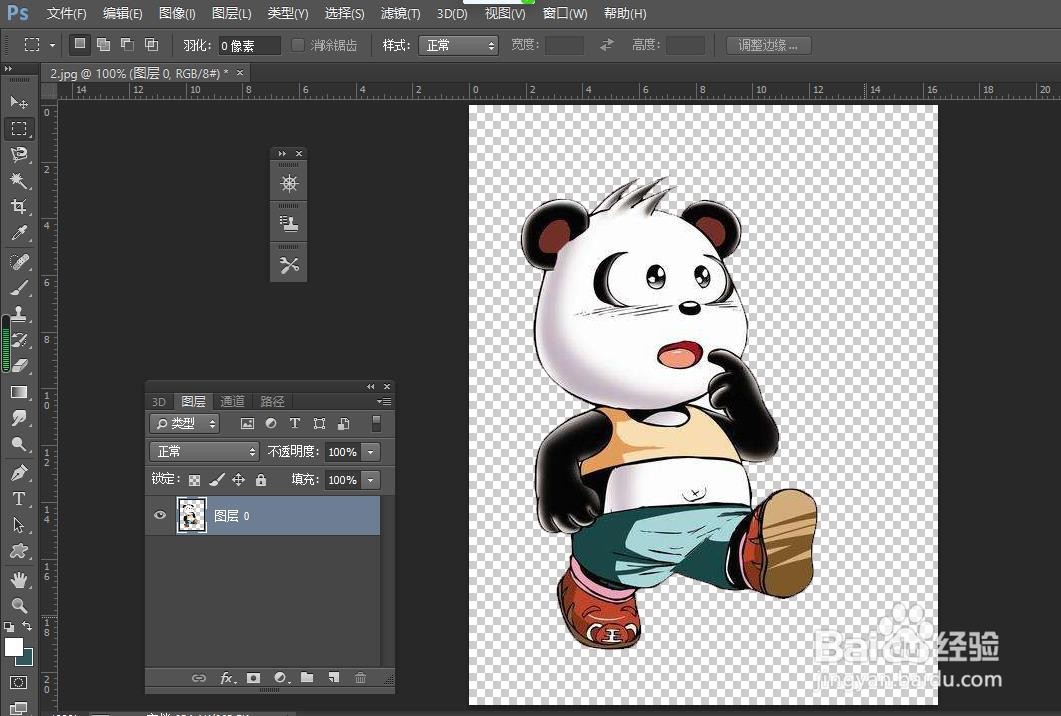This screenshot has width=1061, height=716.
Task: Add a layer mask
Action: click(253, 677)
